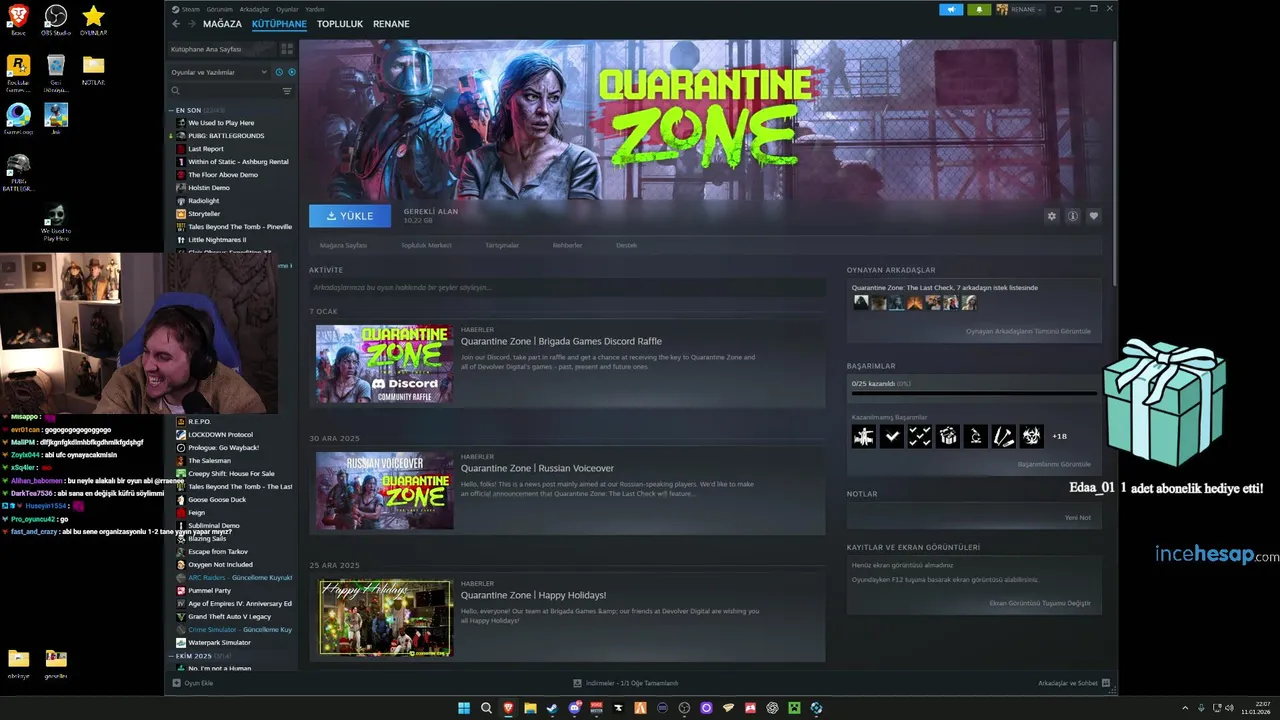Open the Discord Raffle news thumbnail
The image size is (1280, 720).
385,364
